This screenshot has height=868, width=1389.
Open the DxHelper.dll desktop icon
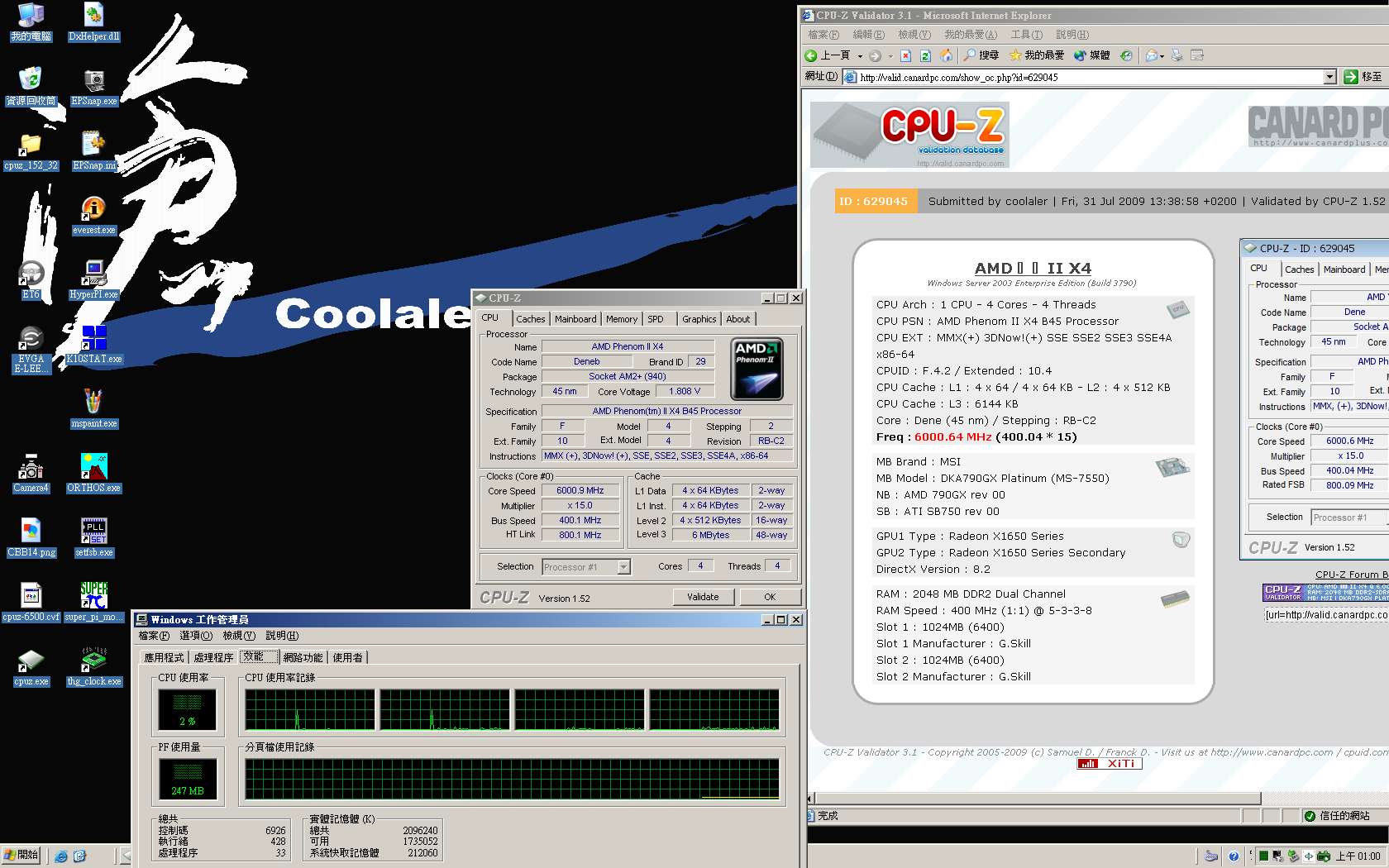pos(93,21)
